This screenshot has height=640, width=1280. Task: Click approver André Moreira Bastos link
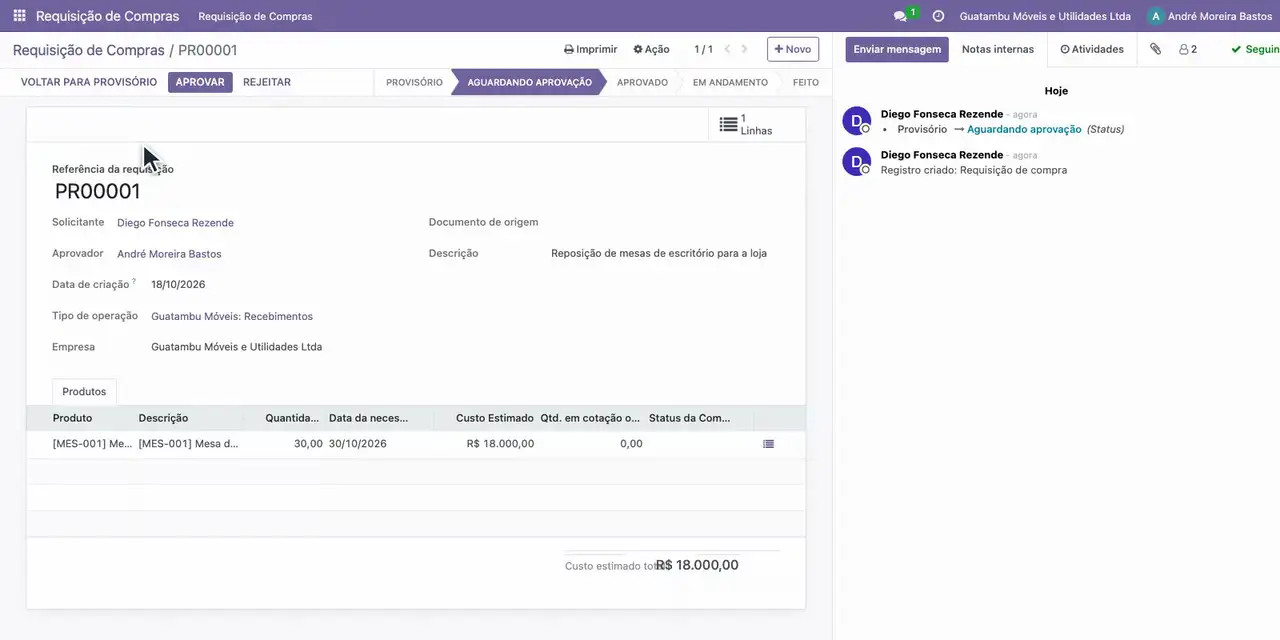click(x=169, y=254)
